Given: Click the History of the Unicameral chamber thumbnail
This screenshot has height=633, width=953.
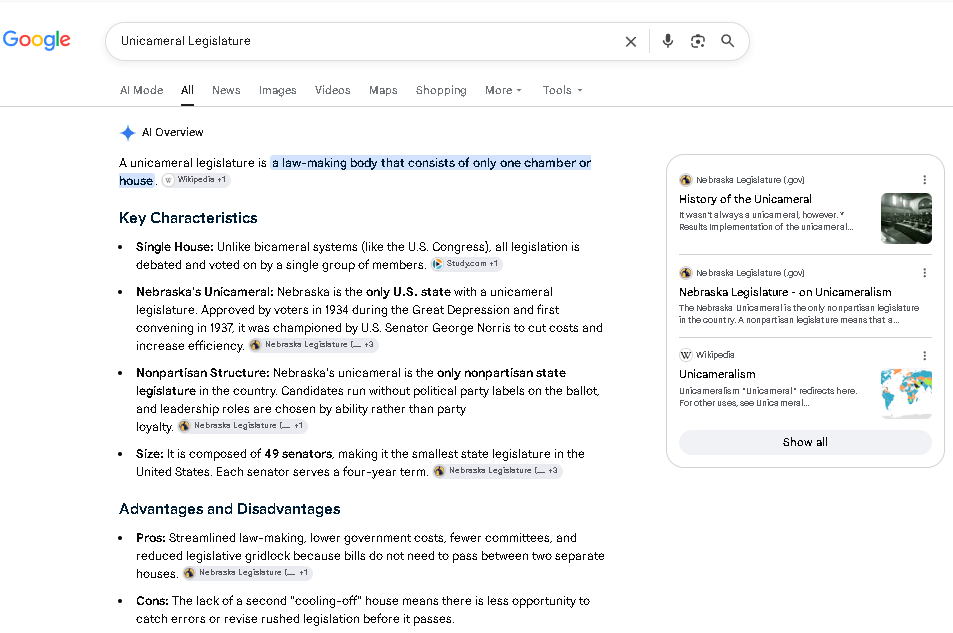Looking at the screenshot, I should pyautogui.click(x=906, y=218).
